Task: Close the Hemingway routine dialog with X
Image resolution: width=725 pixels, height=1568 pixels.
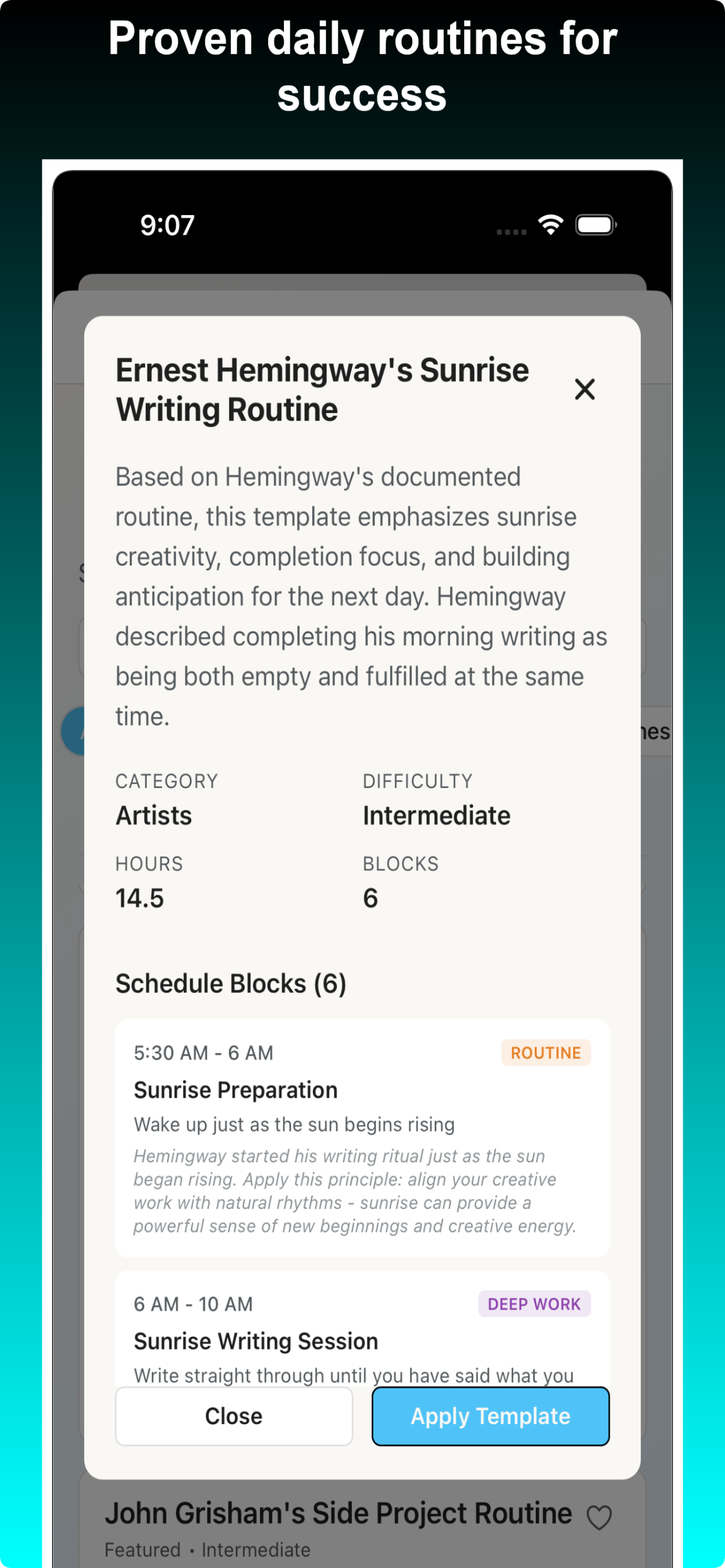Action: pyautogui.click(x=584, y=389)
